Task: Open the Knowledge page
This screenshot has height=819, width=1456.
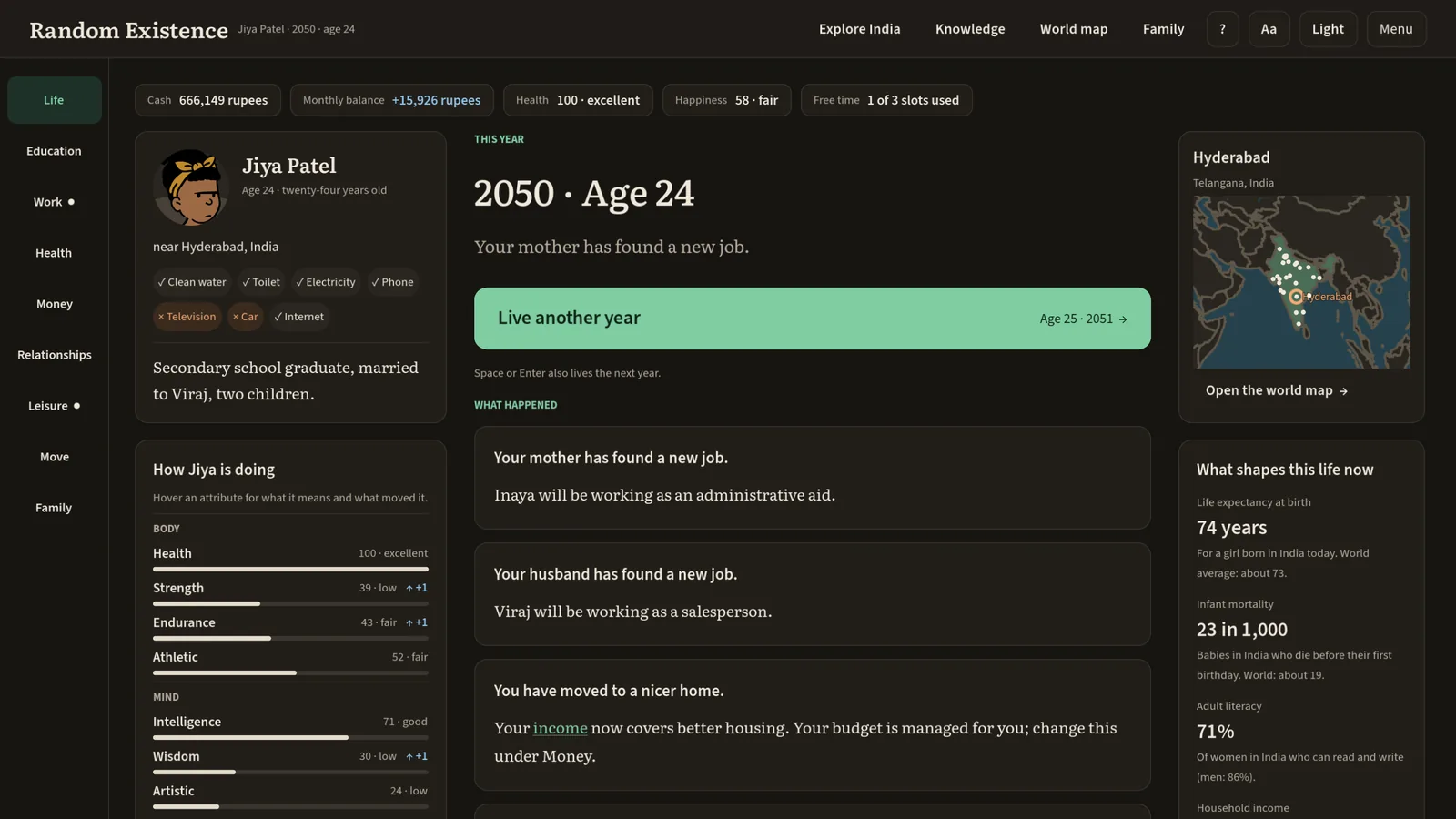Action: tap(970, 29)
